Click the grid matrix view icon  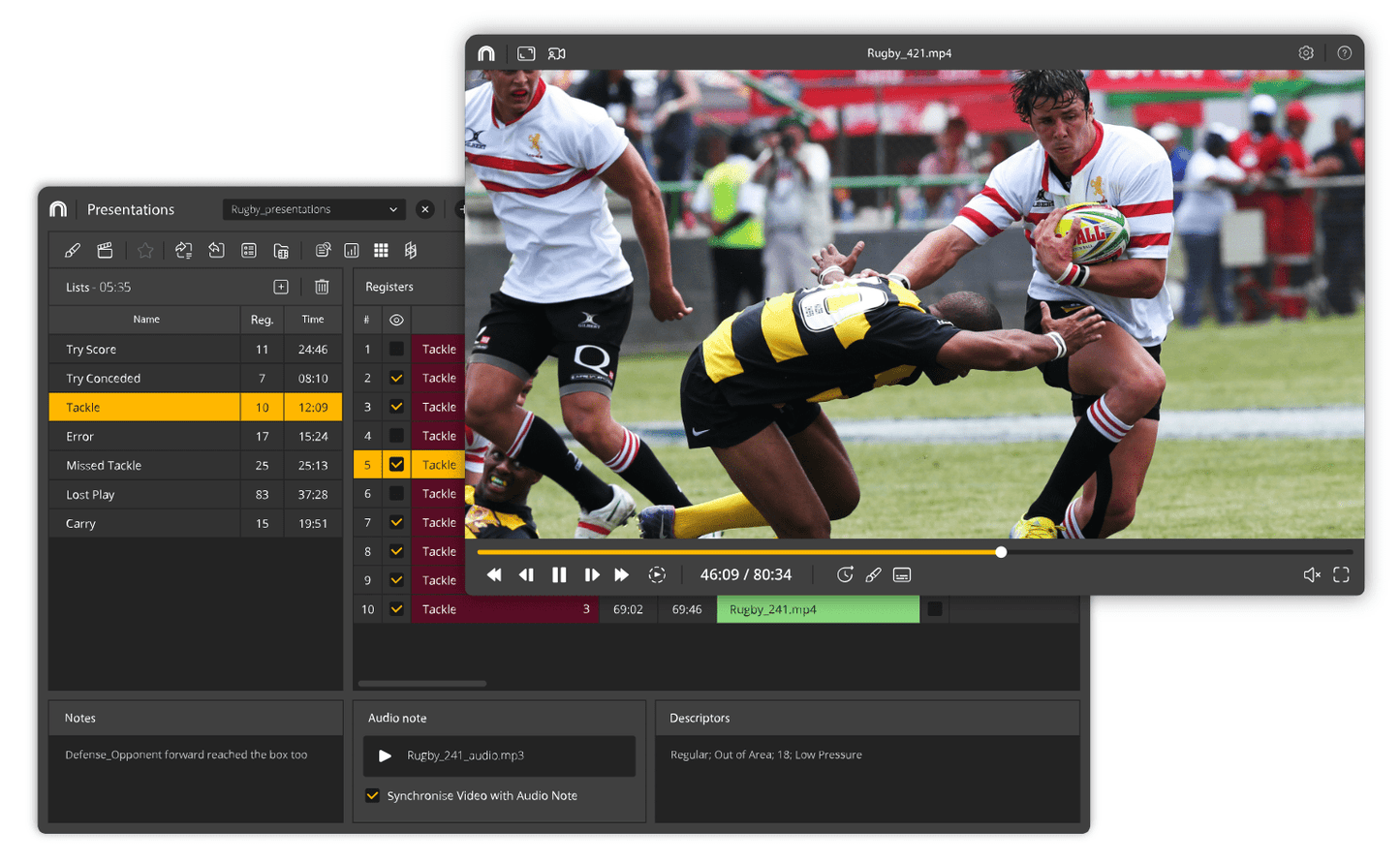point(381,251)
